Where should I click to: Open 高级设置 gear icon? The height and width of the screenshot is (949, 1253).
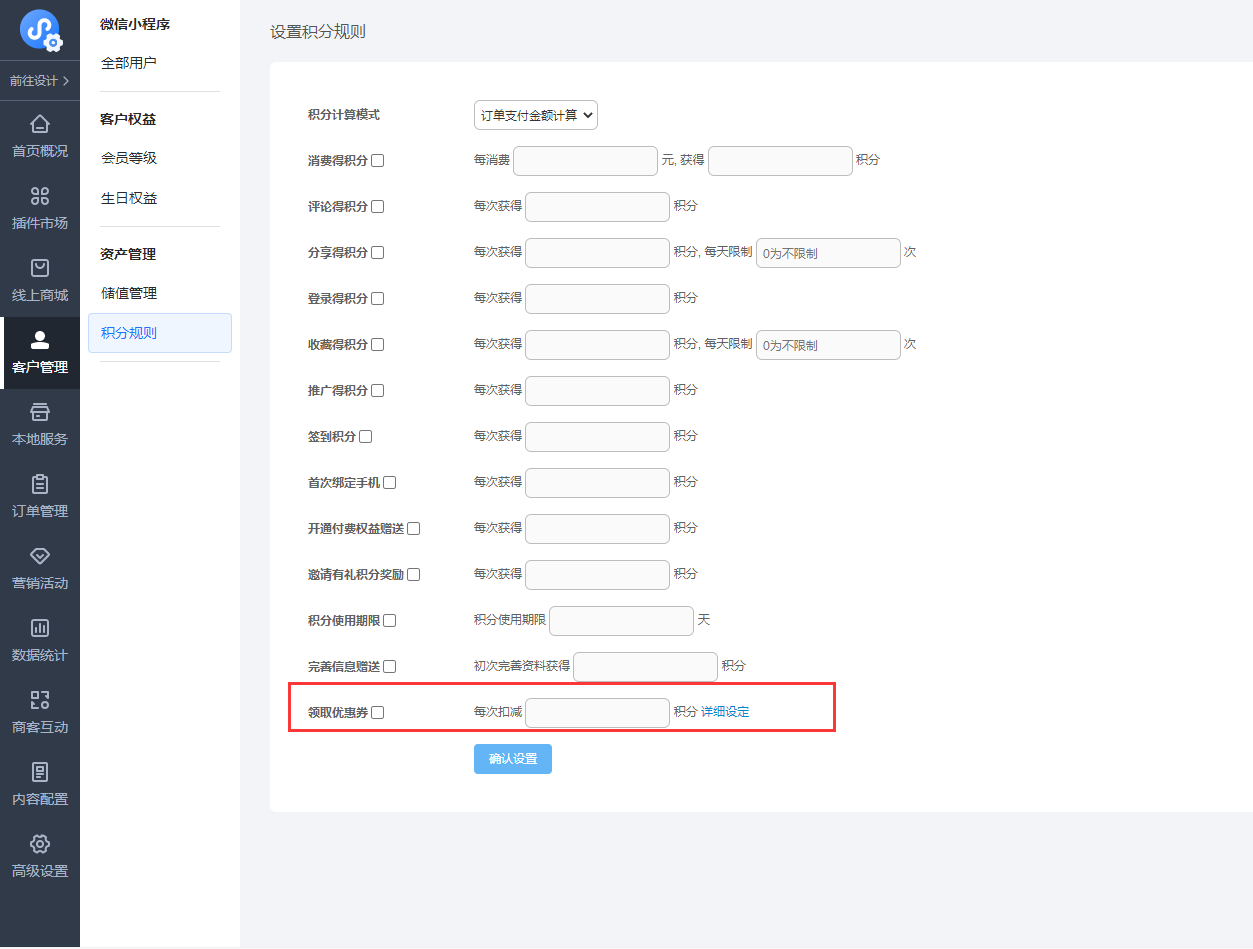tap(40, 844)
